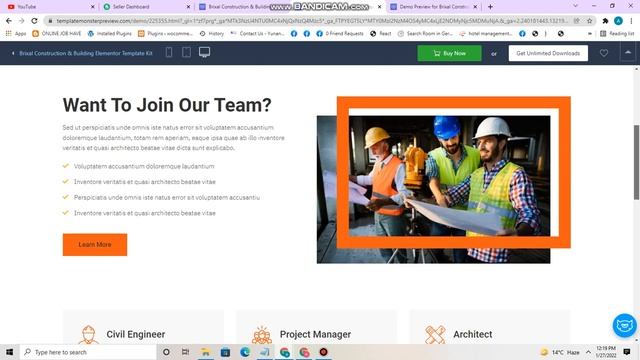Click Get Unlimited Downloads button

[548, 53]
